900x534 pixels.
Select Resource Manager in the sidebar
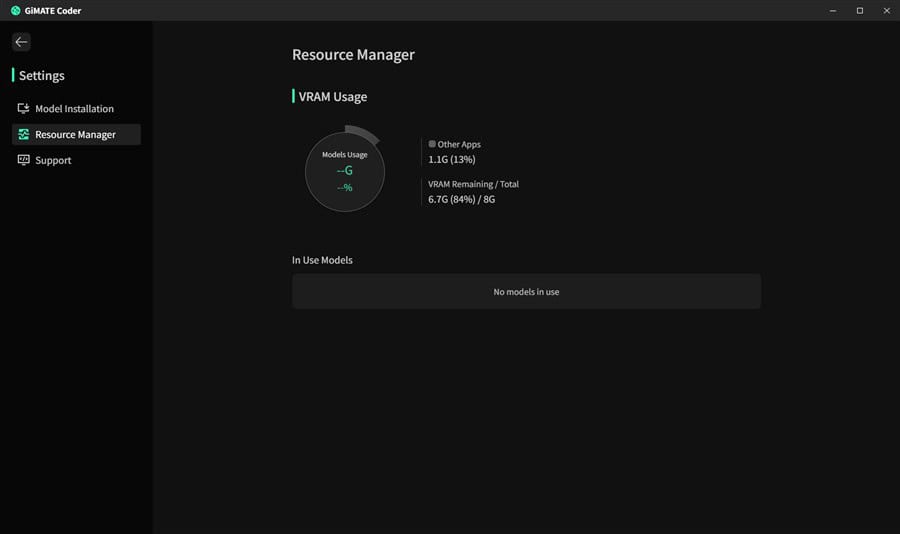(x=75, y=134)
